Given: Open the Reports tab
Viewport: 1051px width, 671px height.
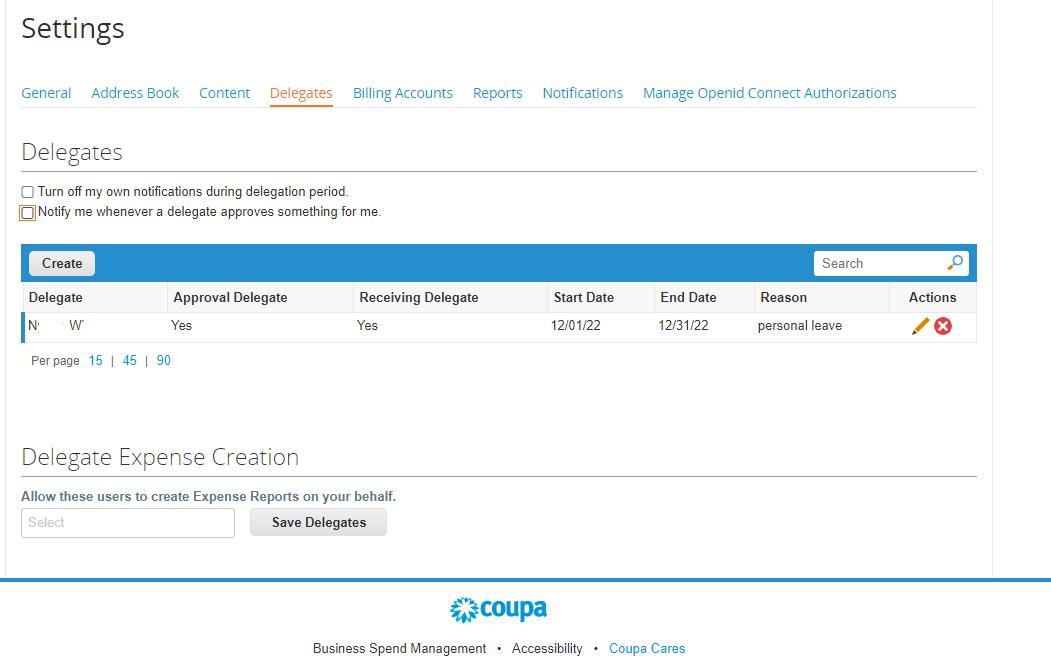Looking at the screenshot, I should [x=497, y=93].
